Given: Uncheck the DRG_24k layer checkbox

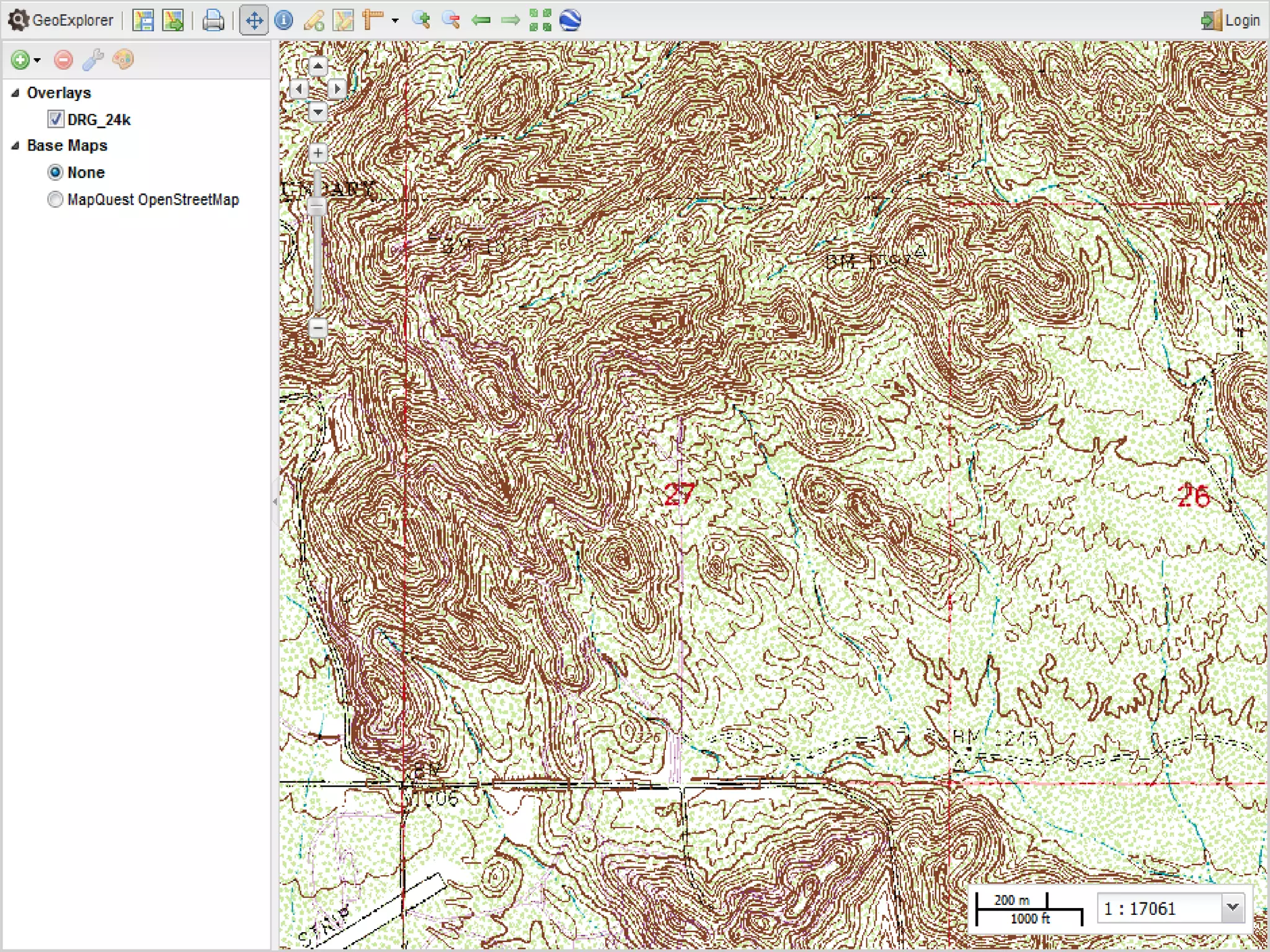Looking at the screenshot, I should click(56, 119).
